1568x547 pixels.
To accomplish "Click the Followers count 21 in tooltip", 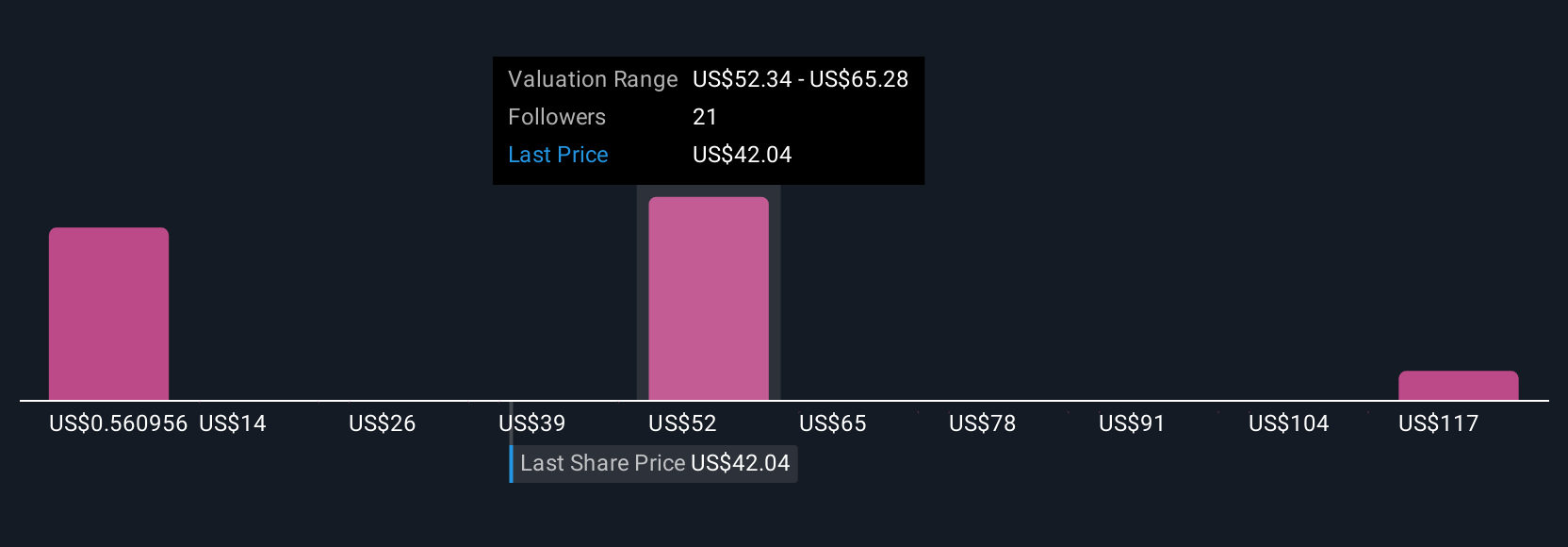I will (x=705, y=117).
